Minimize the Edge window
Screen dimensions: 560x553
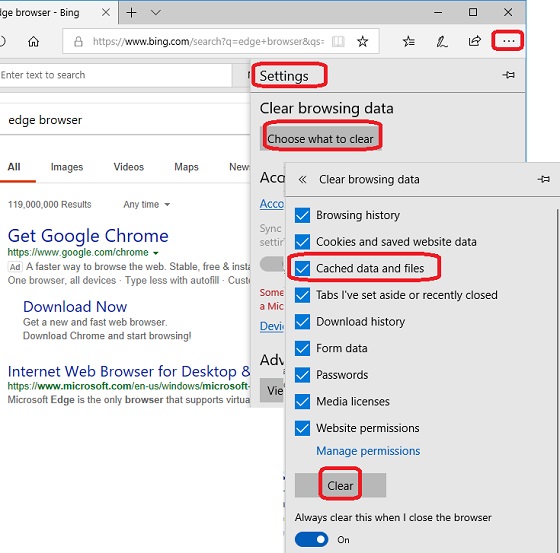(x=438, y=13)
